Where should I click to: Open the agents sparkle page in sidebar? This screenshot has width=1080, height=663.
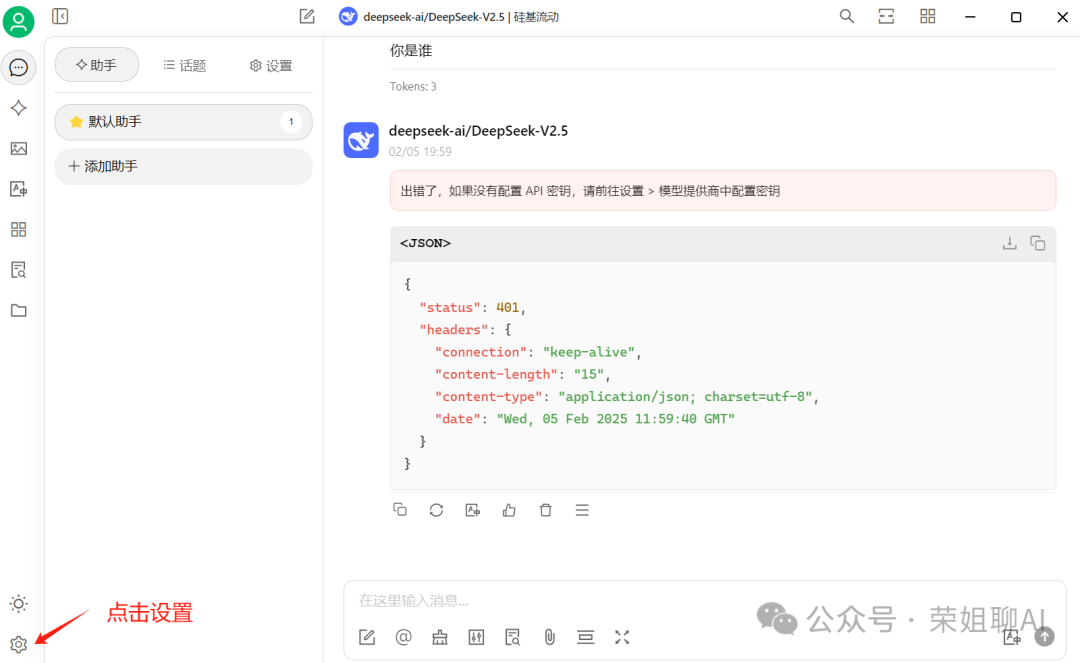[19, 108]
